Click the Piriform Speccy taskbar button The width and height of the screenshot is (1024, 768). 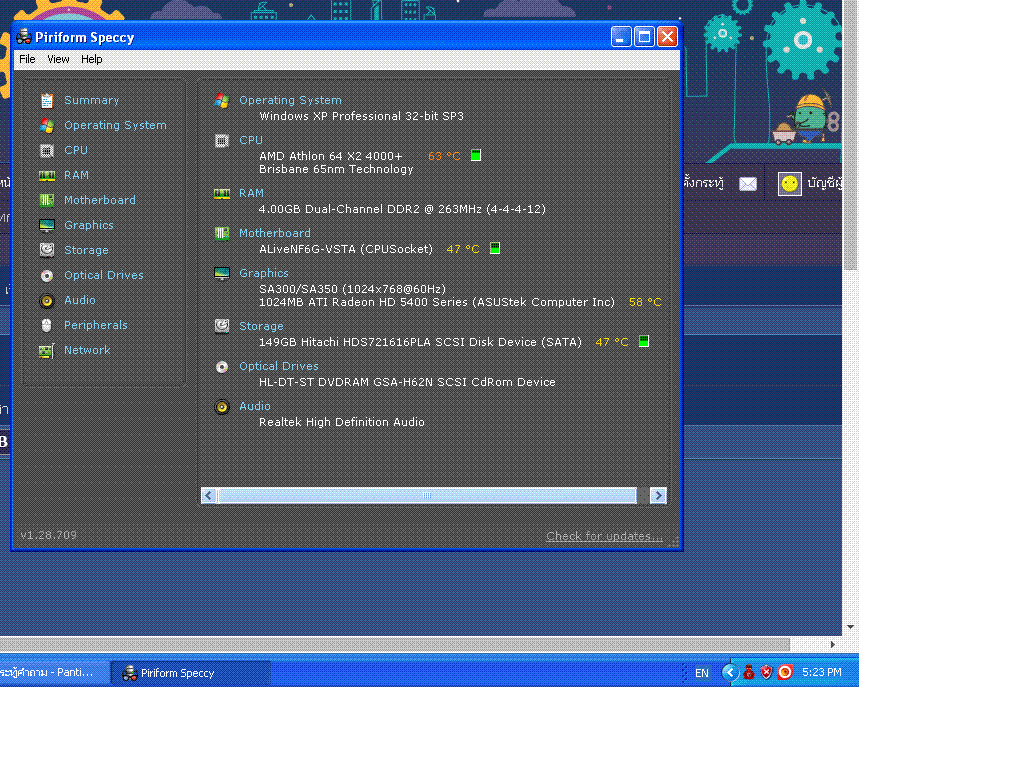[x=189, y=673]
